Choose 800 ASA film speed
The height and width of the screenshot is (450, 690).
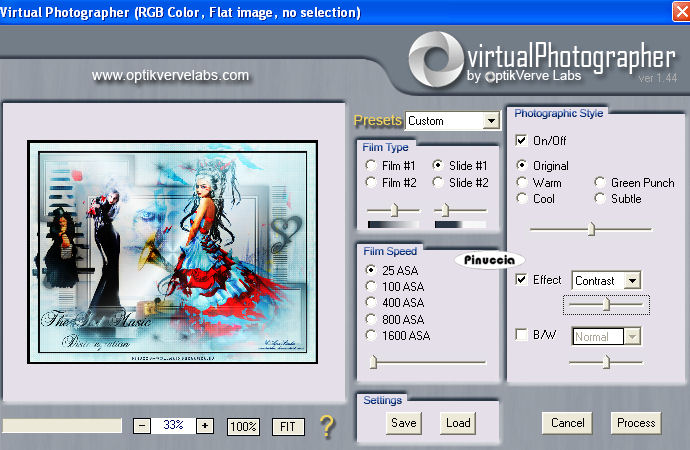click(371, 319)
